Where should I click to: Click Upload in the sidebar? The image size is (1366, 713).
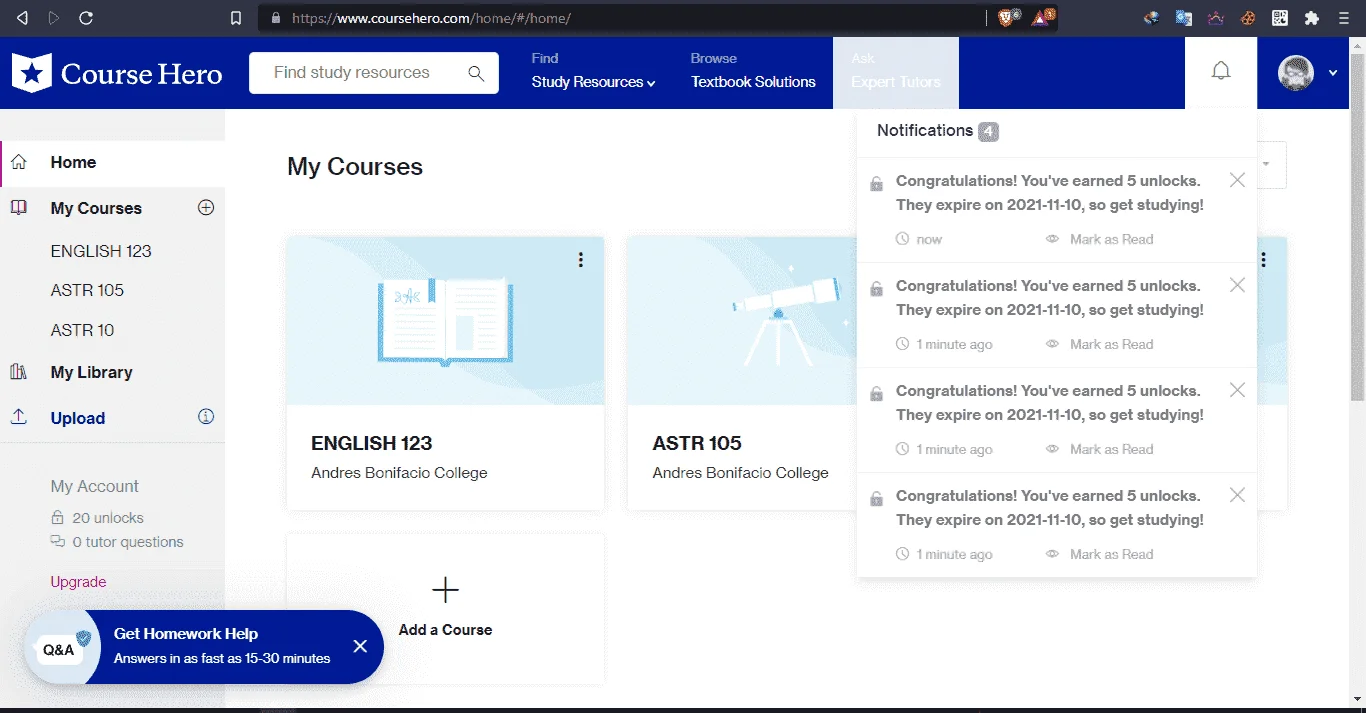pyautogui.click(x=78, y=418)
